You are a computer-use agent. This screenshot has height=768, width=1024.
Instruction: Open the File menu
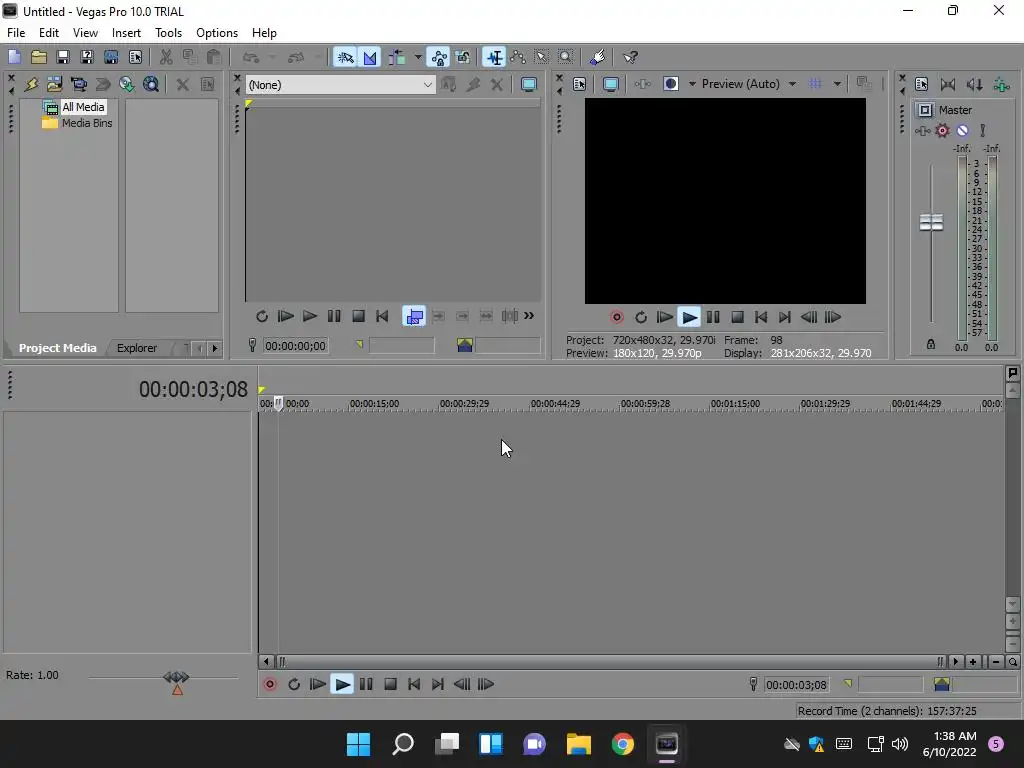16,33
